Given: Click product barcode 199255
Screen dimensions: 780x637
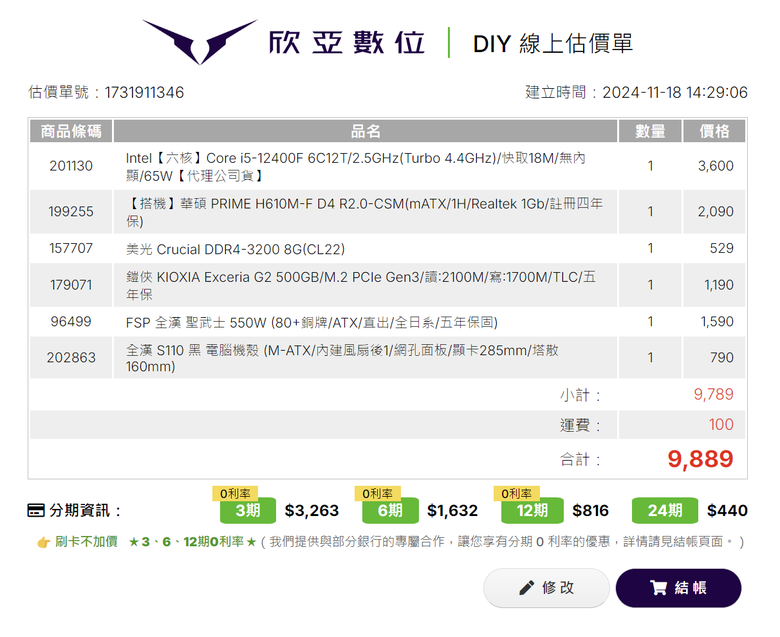Looking at the screenshot, I should point(71,212).
